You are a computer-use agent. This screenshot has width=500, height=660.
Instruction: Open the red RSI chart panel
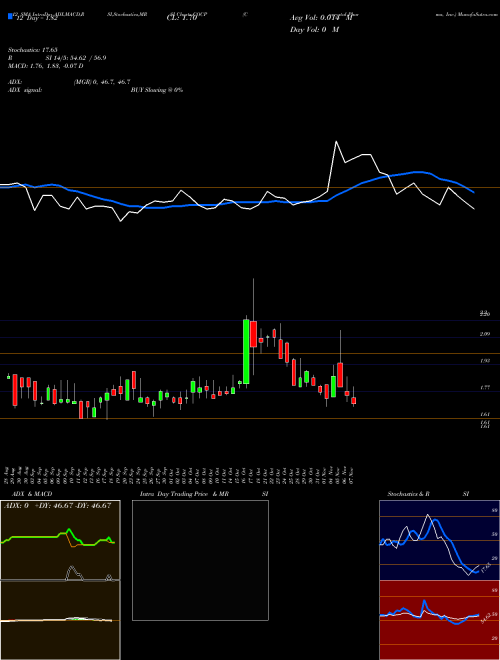pos(439,620)
